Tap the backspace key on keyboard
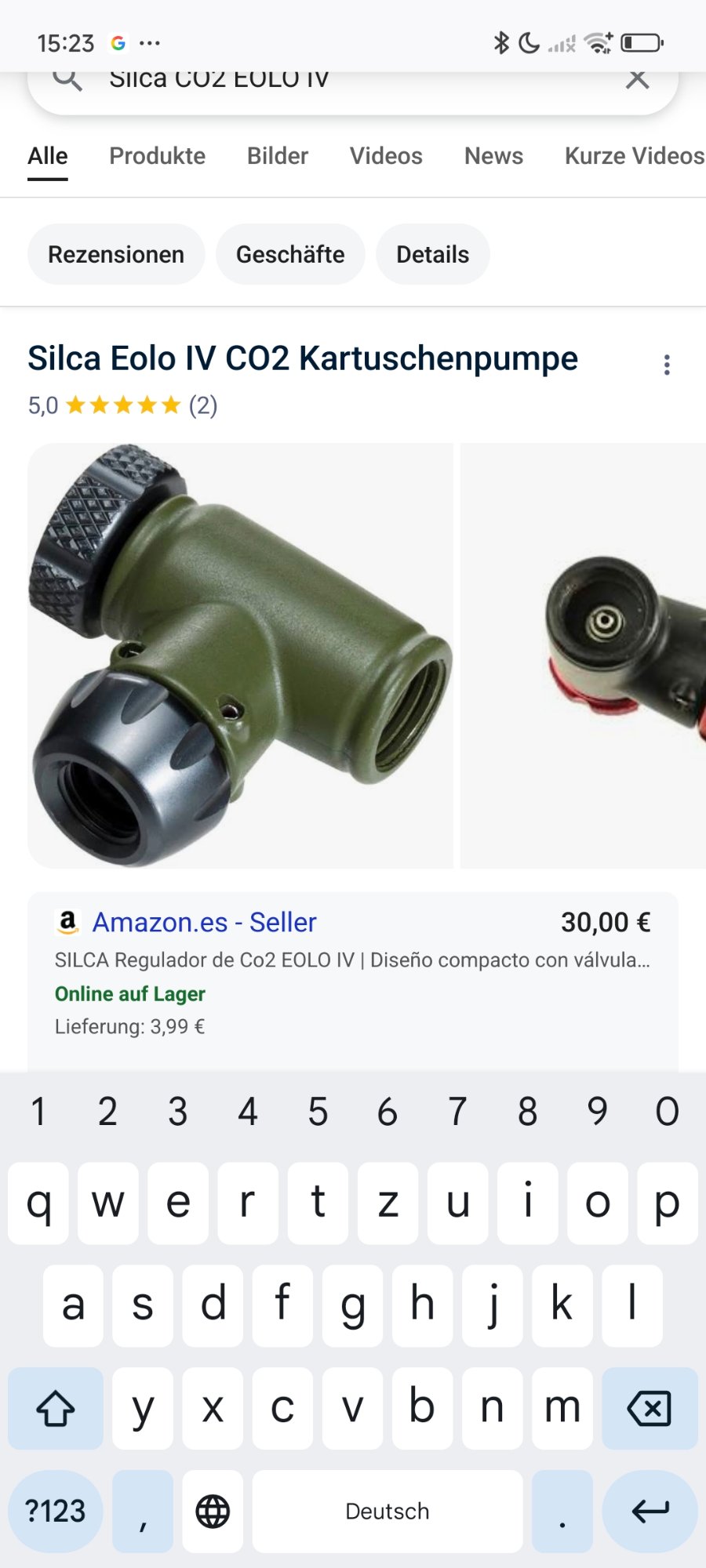Screen dimensions: 706x1568 [650, 1408]
